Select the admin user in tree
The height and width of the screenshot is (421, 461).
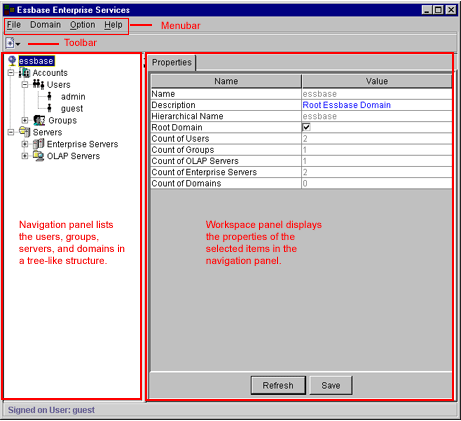pos(73,97)
